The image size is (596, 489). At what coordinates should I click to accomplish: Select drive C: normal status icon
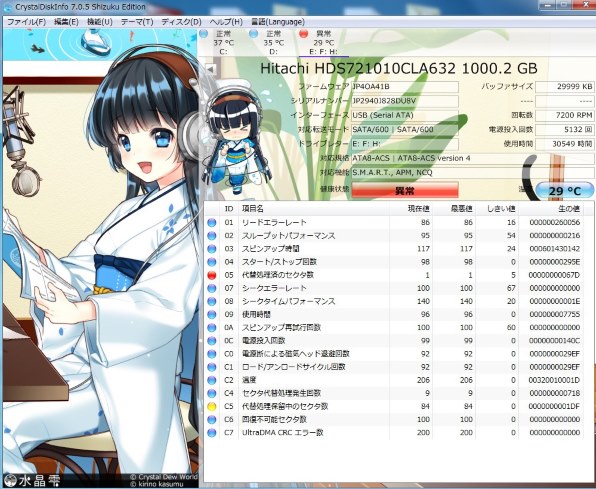click(204, 34)
